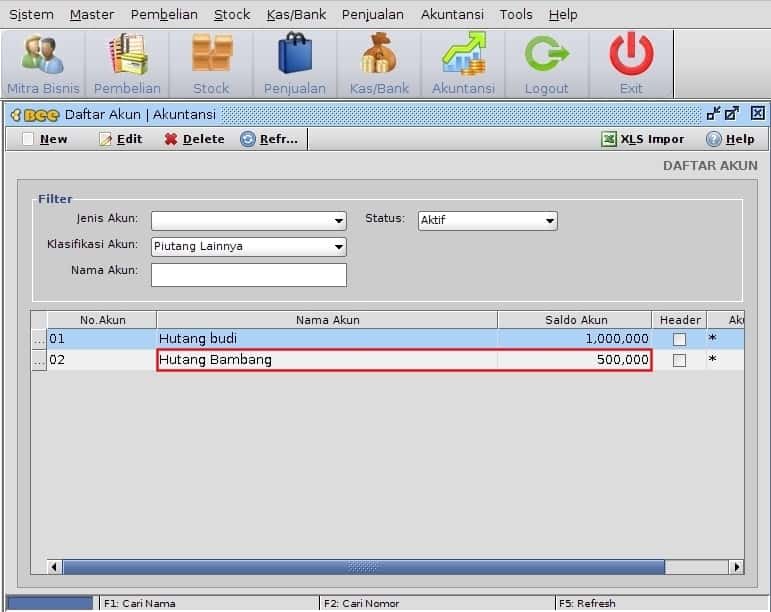
Task: Click the Edit pencil button
Action: [x=120, y=139]
